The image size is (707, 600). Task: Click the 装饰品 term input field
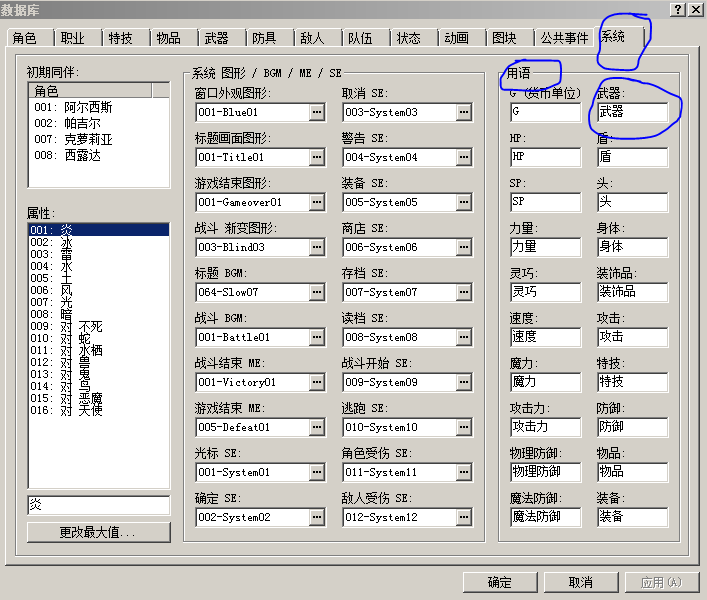pyautogui.click(x=633, y=292)
